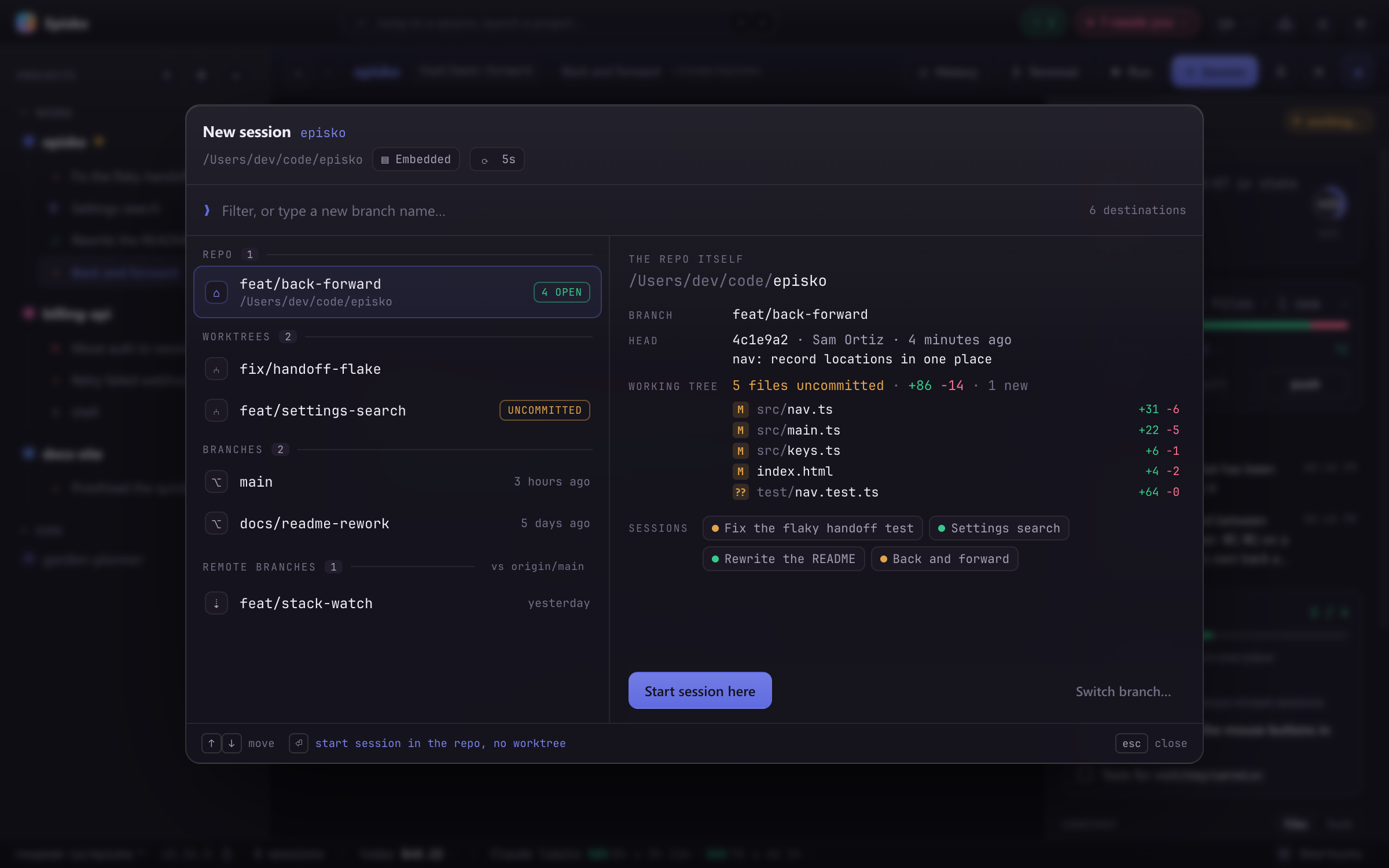The height and width of the screenshot is (868, 1389).
Task: Click the worktree icon for feat/settings-search
Action: 216,411
